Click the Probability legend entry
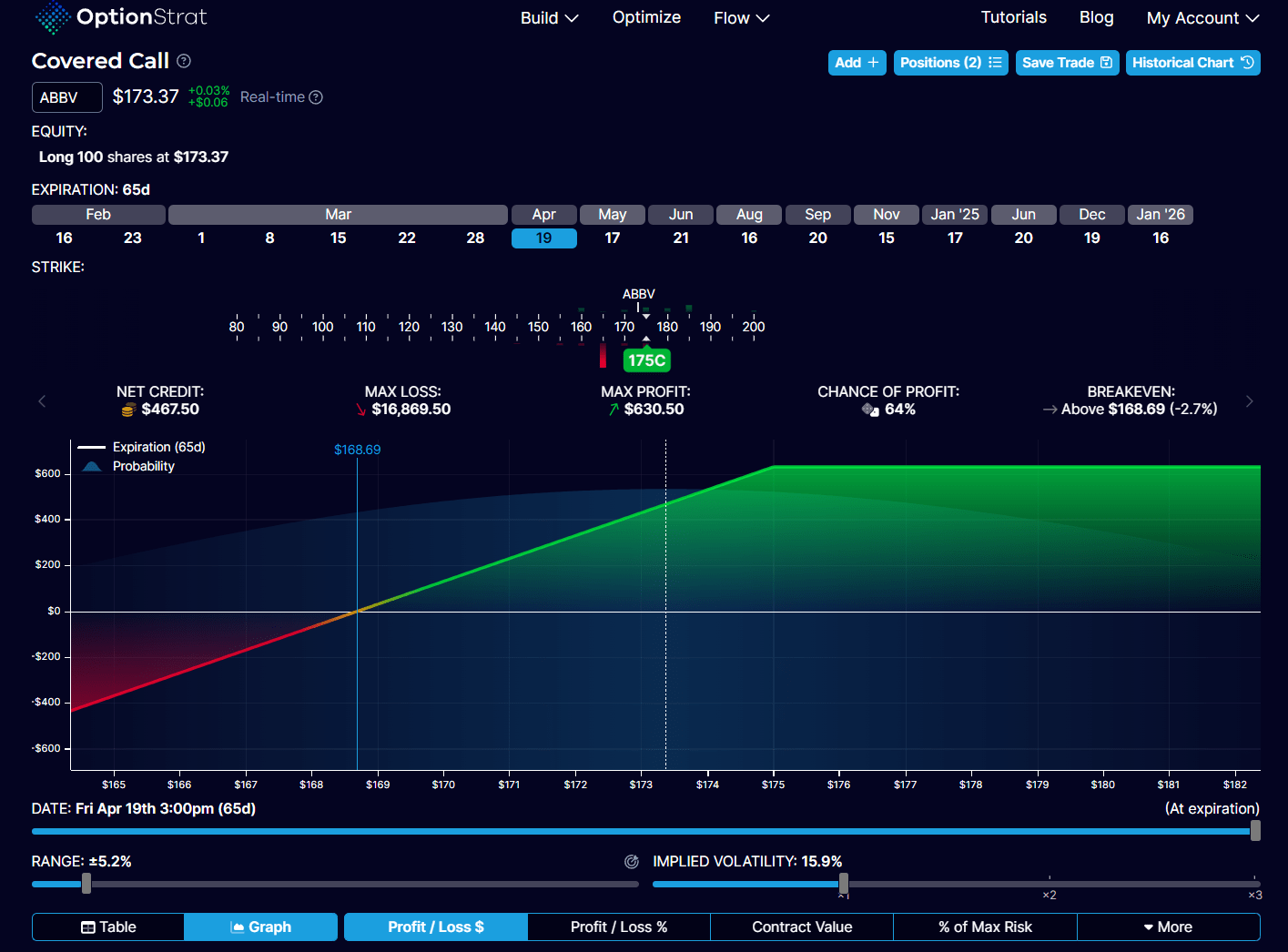 [128, 466]
